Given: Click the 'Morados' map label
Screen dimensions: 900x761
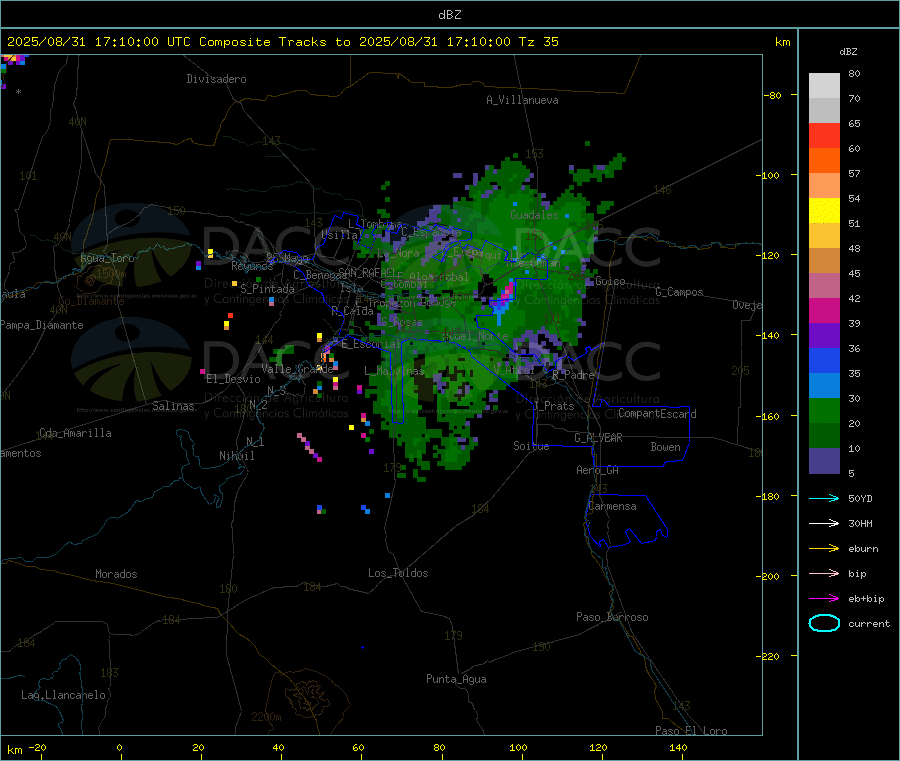Looking at the screenshot, I should (x=117, y=574).
